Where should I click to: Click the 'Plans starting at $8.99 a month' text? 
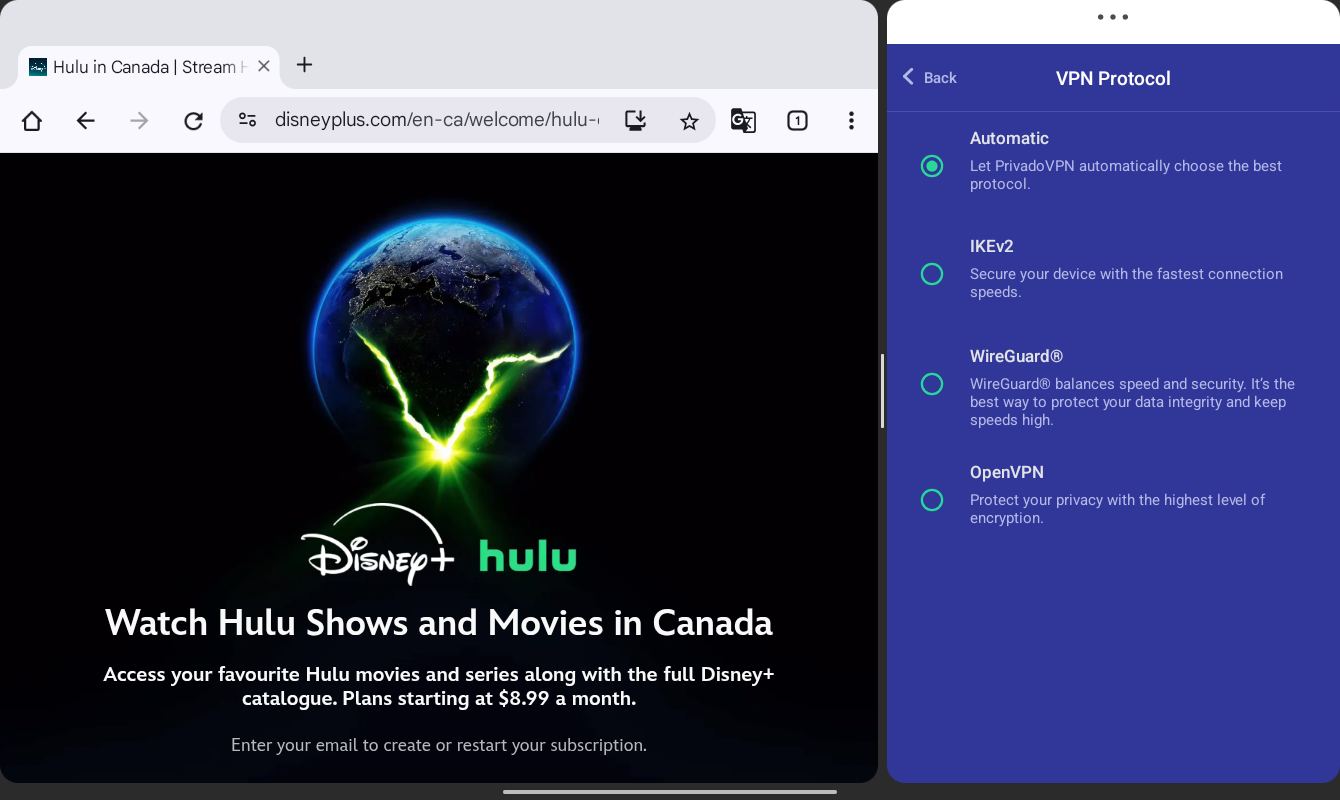489,699
